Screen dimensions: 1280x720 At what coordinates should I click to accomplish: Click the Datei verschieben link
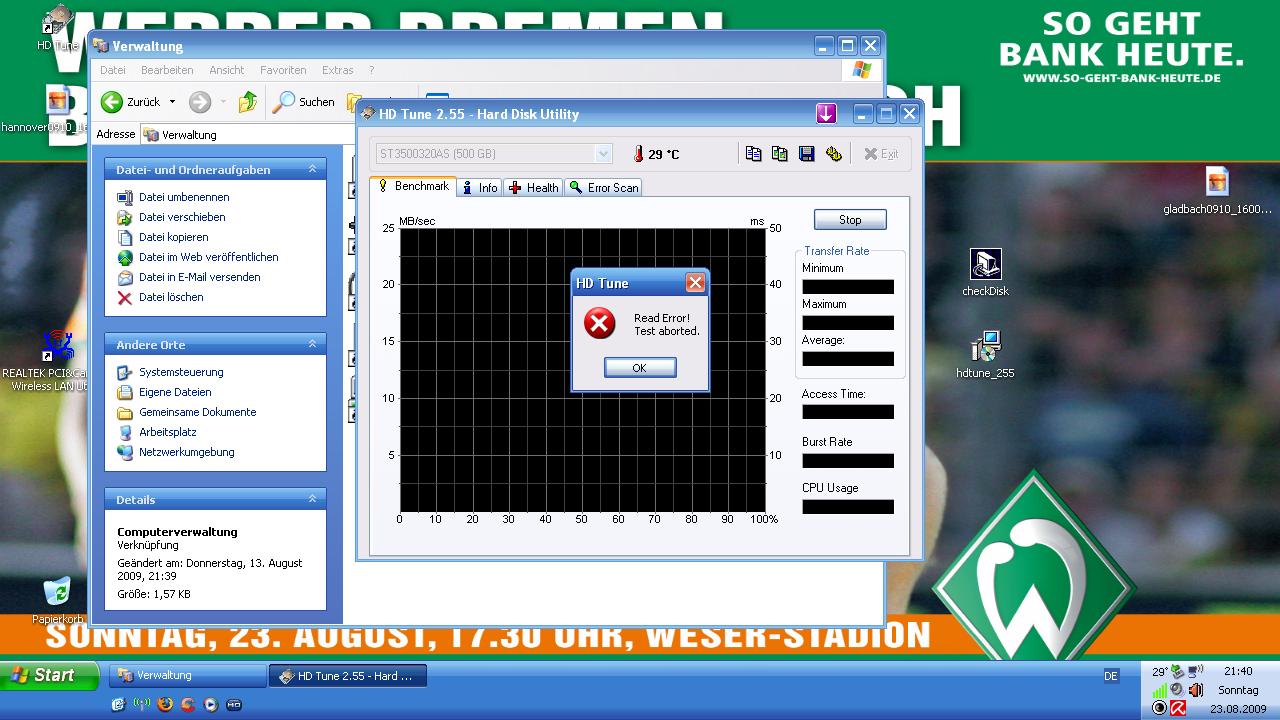[x=182, y=217]
